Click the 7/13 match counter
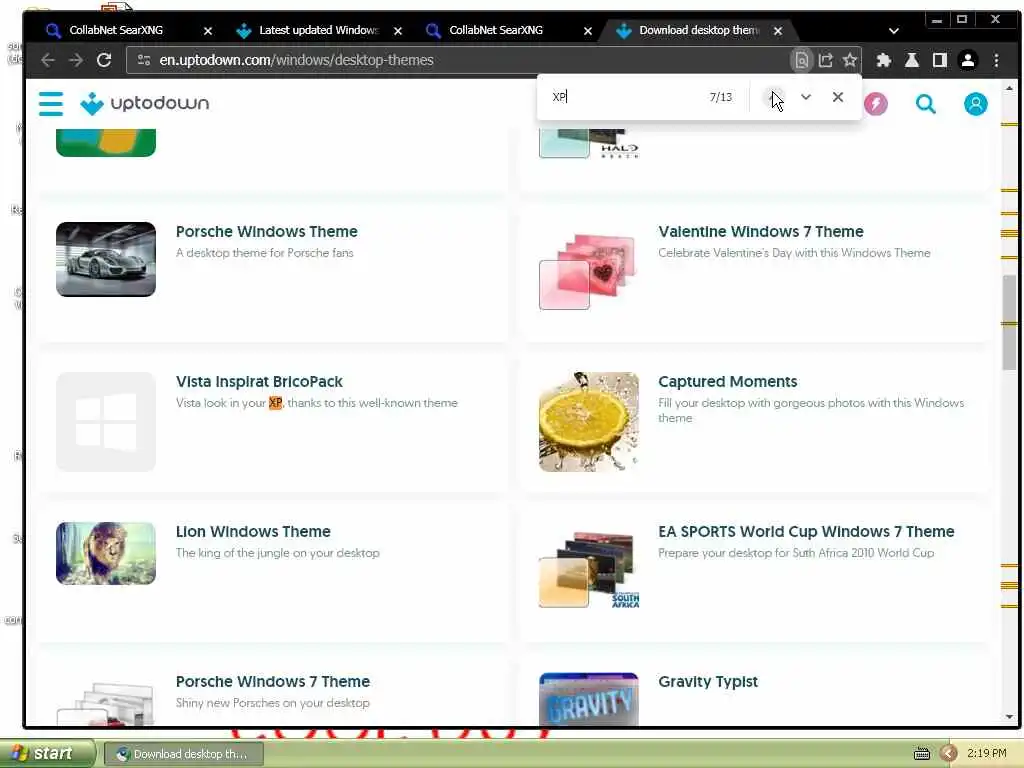The image size is (1024, 768). click(721, 97)
